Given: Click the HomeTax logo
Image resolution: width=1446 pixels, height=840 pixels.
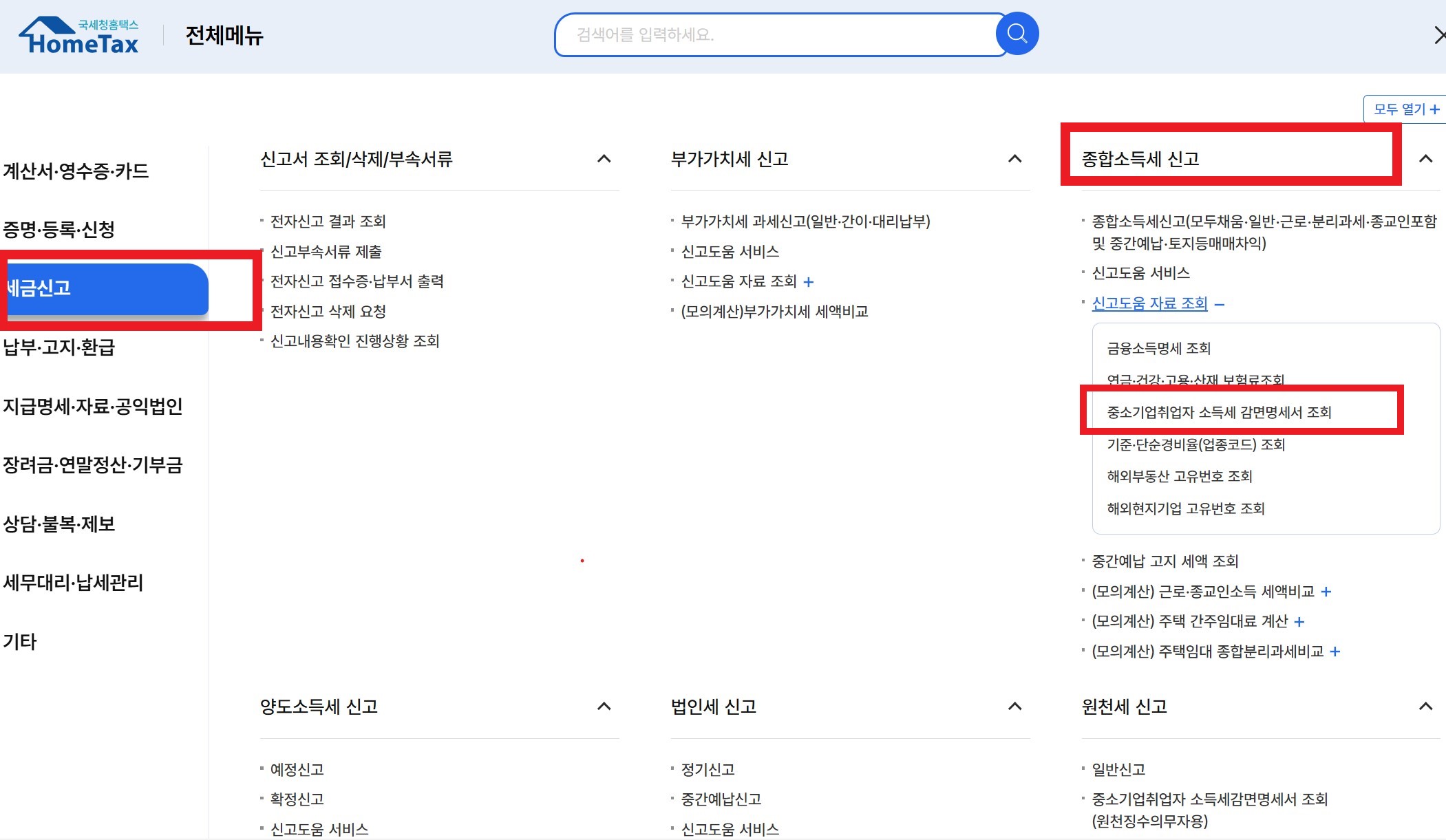Looking at the screenshot, I should [79, 36].
